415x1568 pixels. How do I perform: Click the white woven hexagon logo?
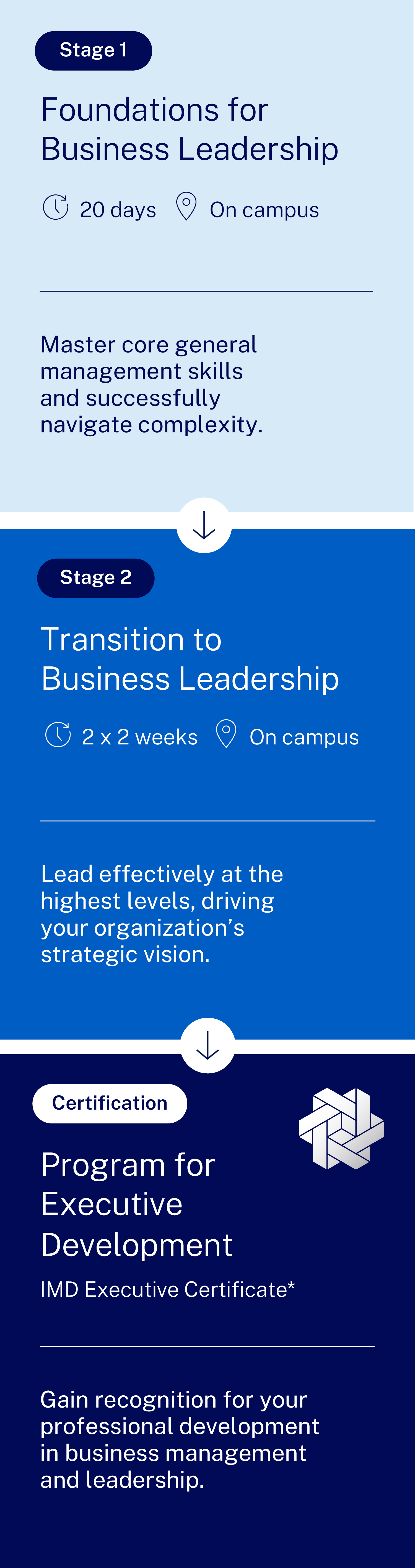(x=341, y=1128)
